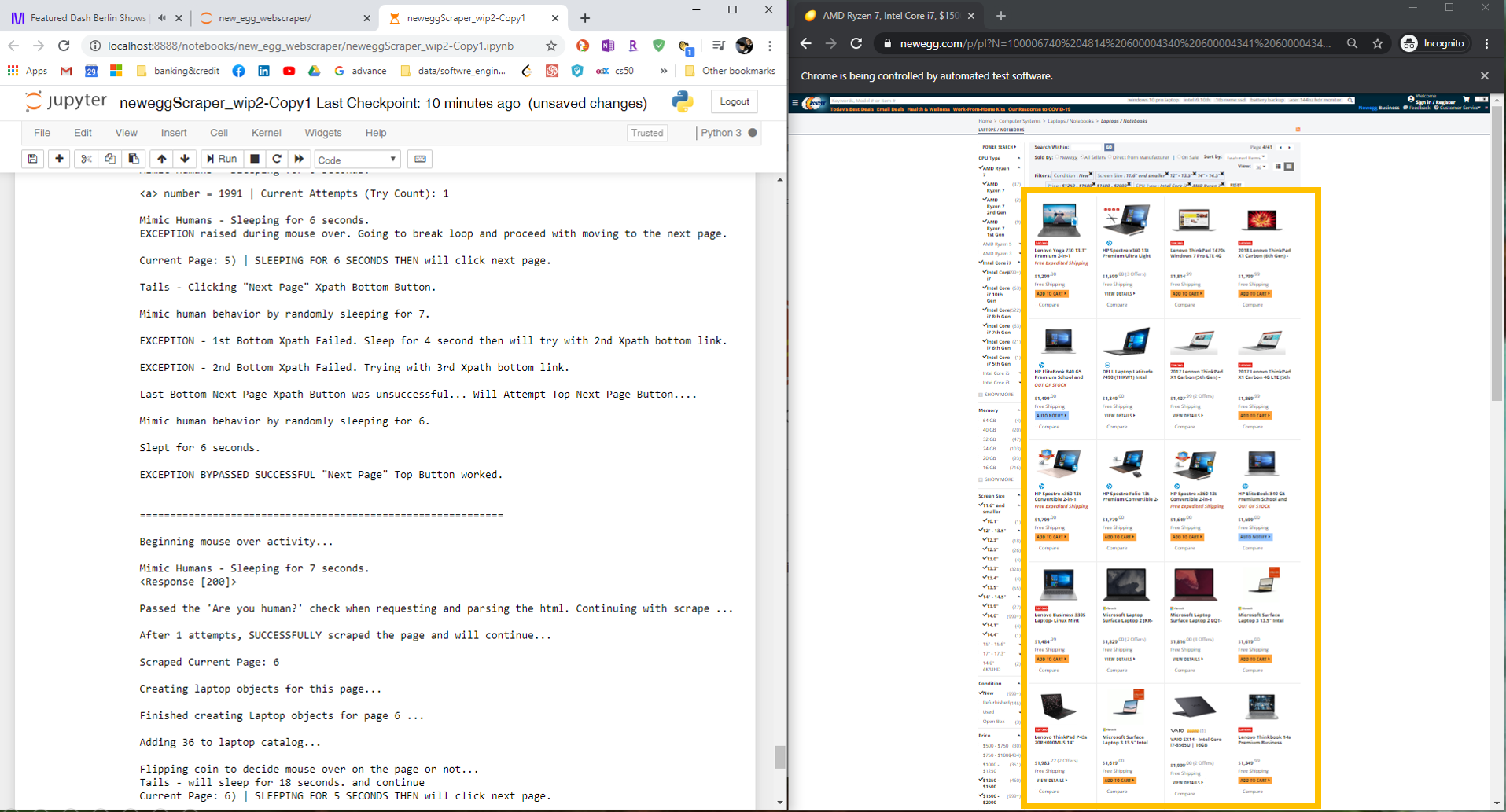Check the Refurbished condition filter

996,703
